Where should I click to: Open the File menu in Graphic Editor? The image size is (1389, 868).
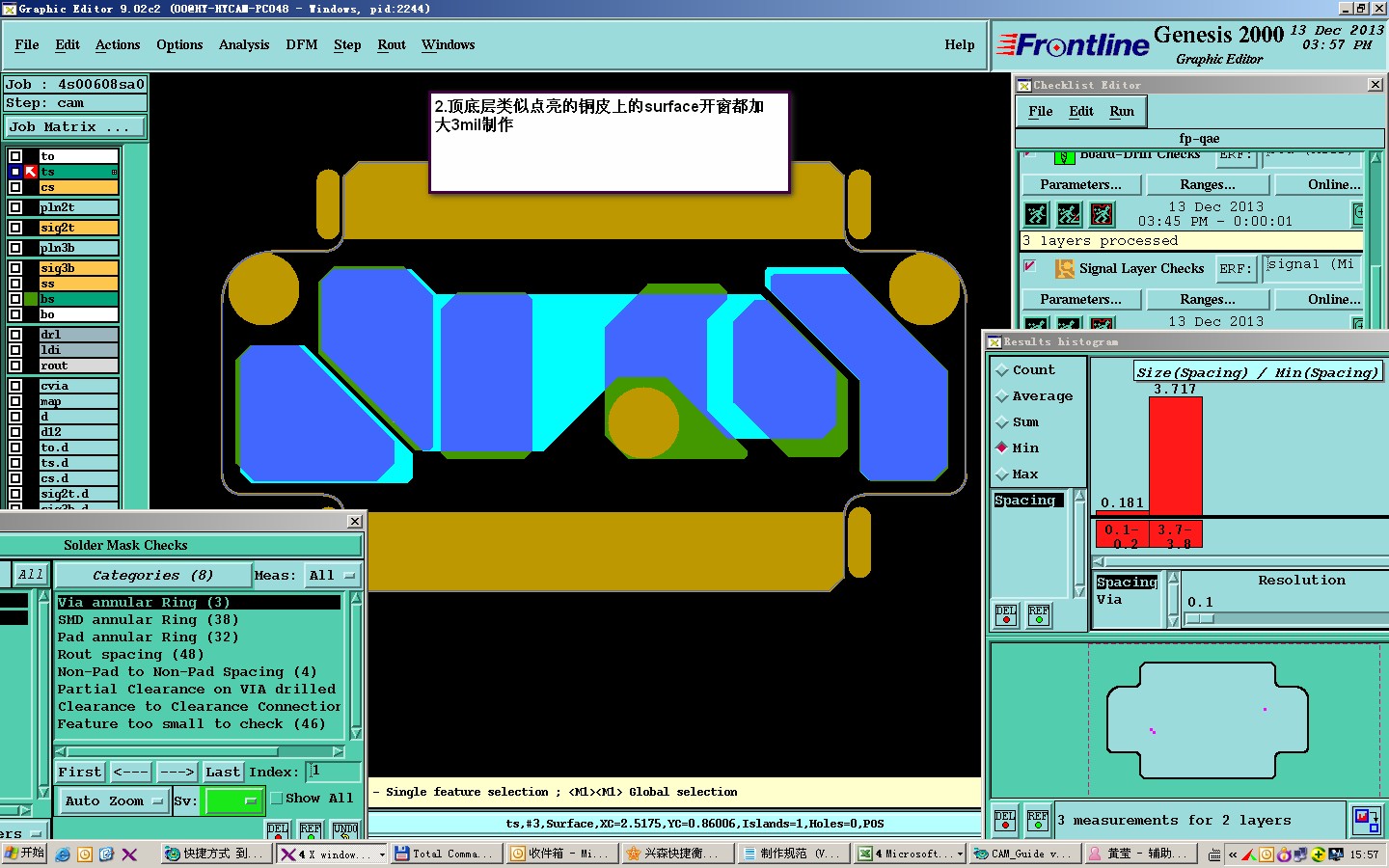pyautogui.click(x=27, y=45)
